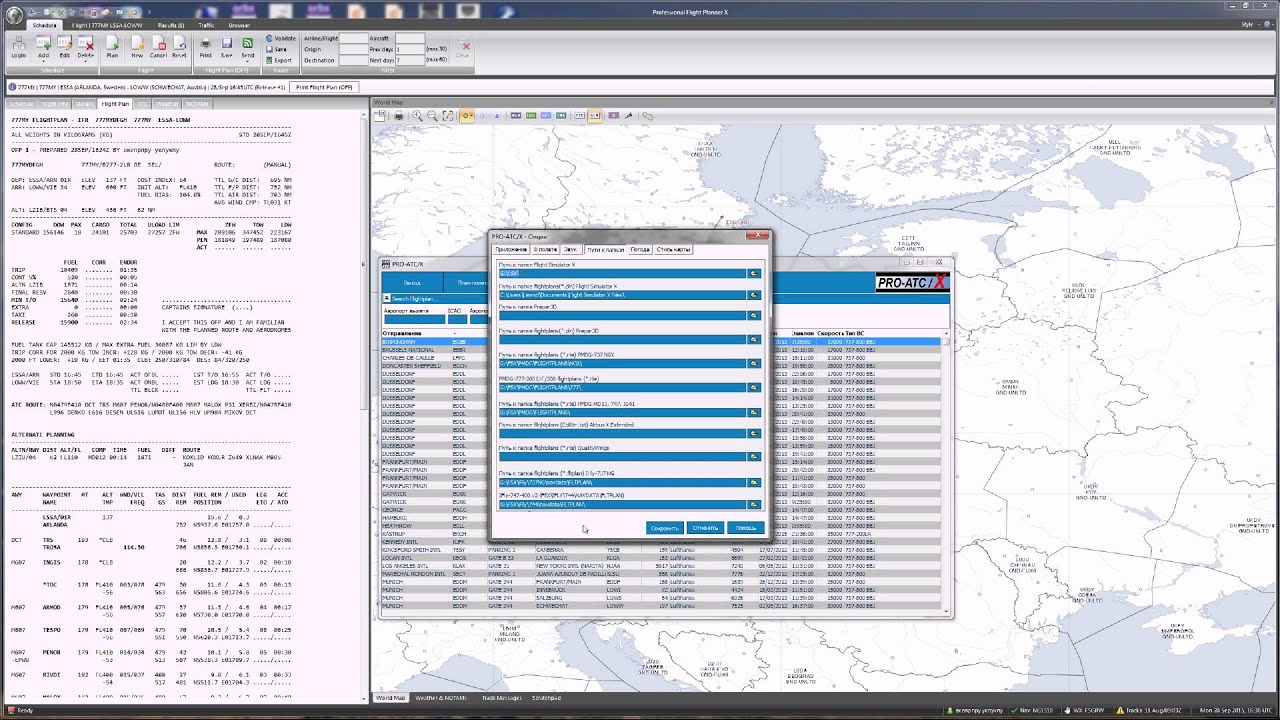Click the PMDG-777-200 flightplans path field
Screen dimensions: 1280x720
(622, 386)
